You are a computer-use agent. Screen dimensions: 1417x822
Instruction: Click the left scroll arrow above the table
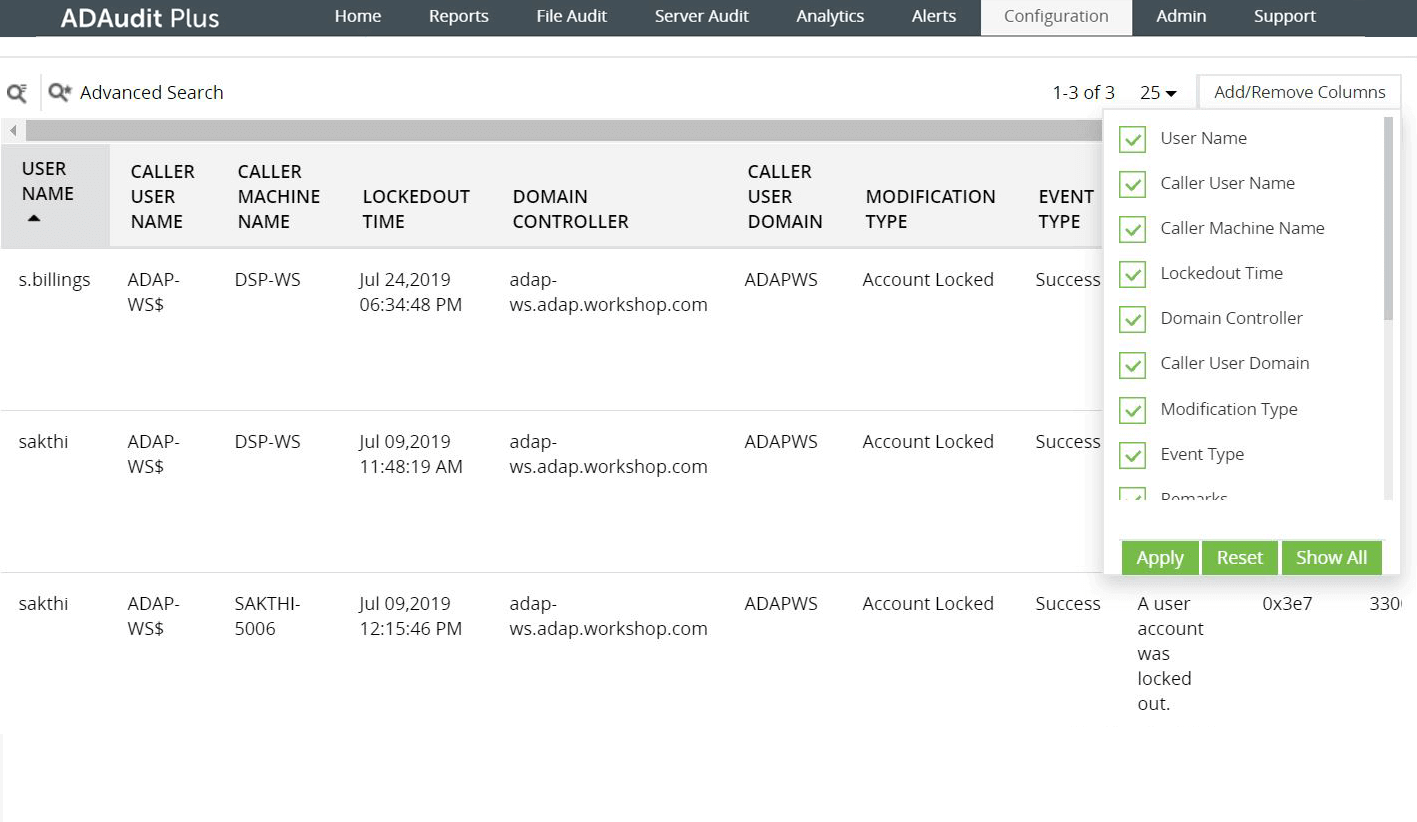[x=12, y=130]
